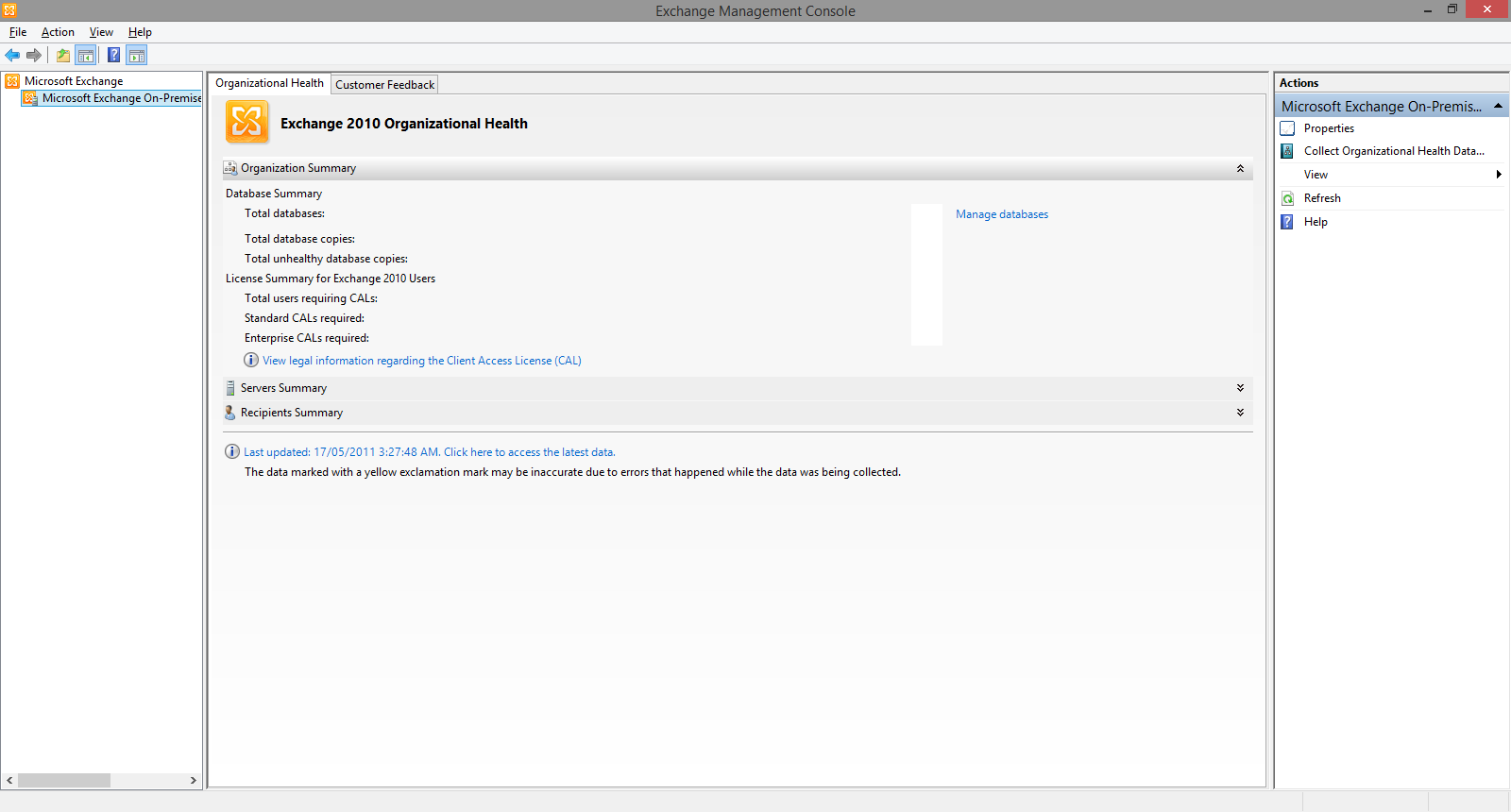Click the "Total database copies:" label
Screen dimensions: 1511x812
300,239
